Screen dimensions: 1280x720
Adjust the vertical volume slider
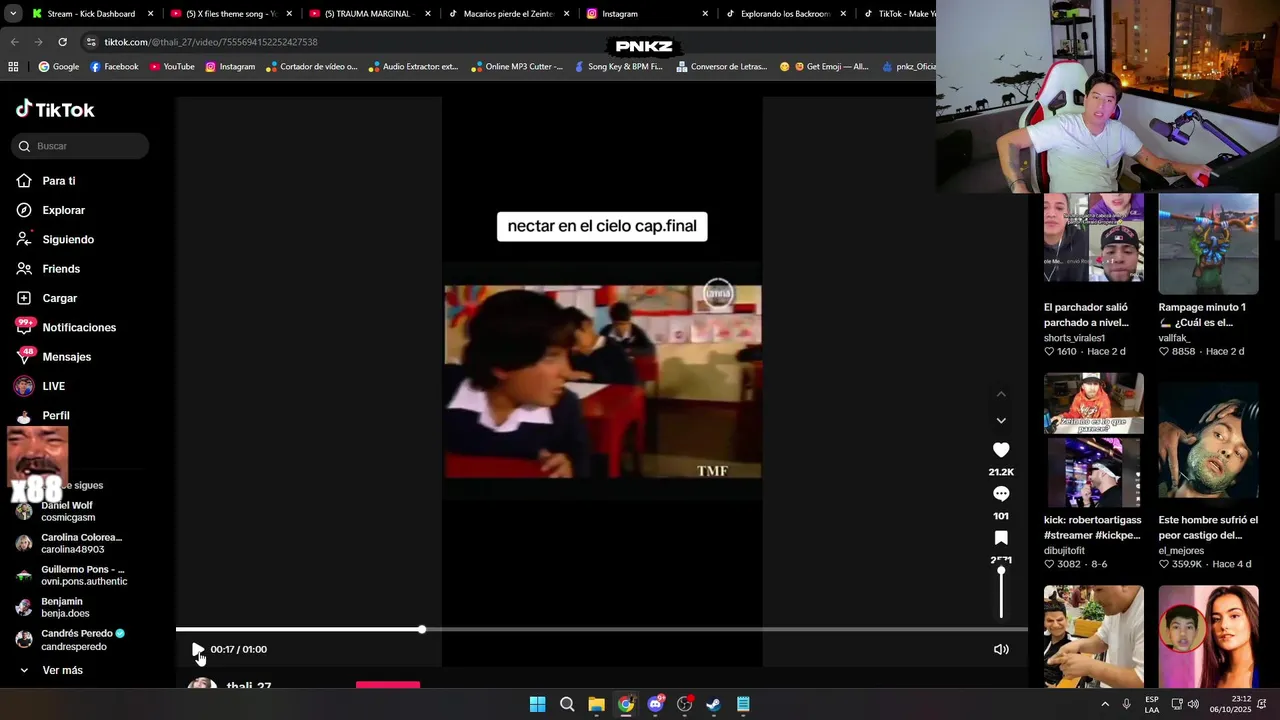tap(1001, 593)
